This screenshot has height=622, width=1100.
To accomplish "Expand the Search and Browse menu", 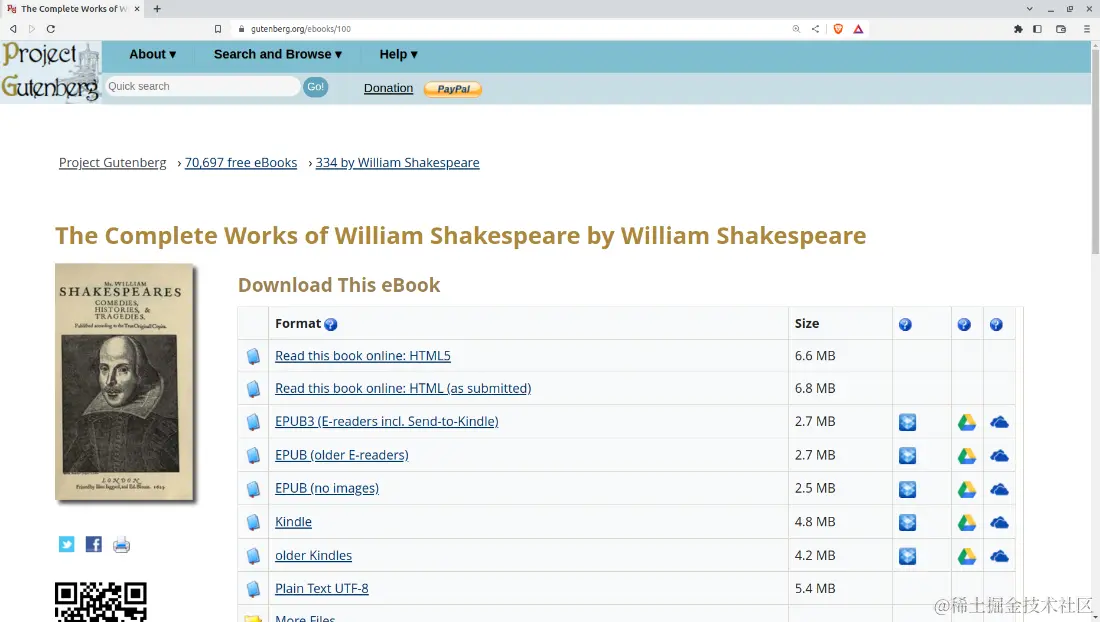I will [x=278, y=55].
